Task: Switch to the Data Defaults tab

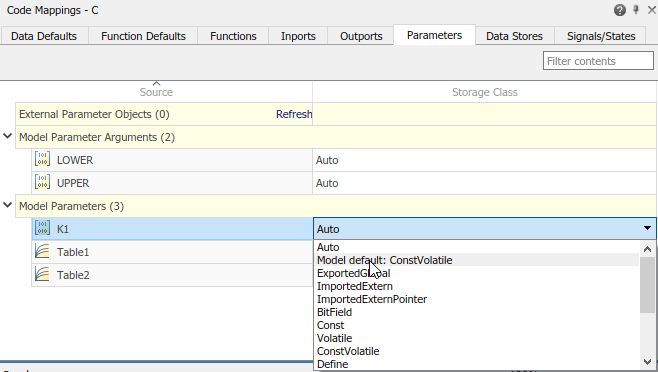Action: tap(44, 36)
